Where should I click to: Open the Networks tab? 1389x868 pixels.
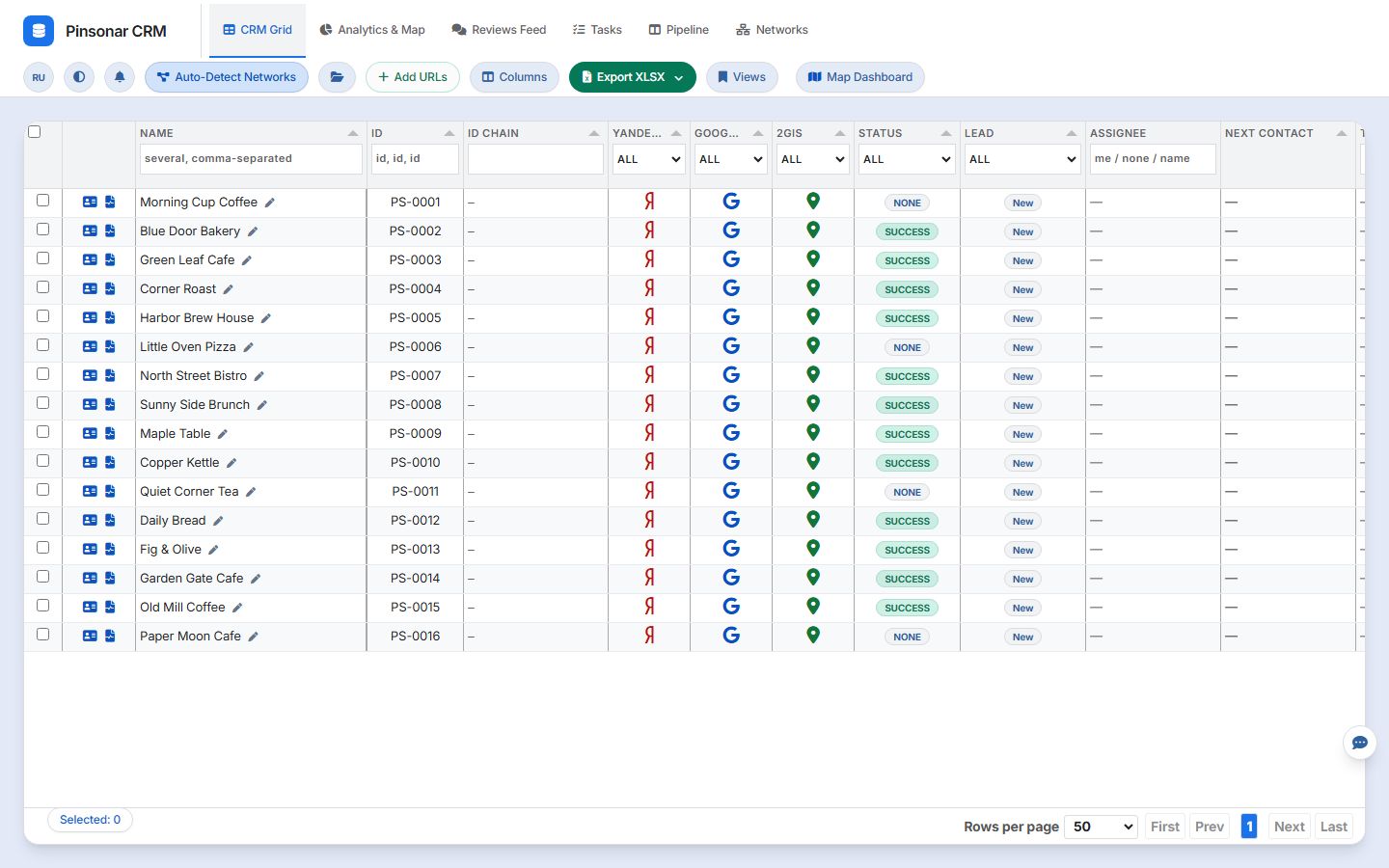coord(772,30)
